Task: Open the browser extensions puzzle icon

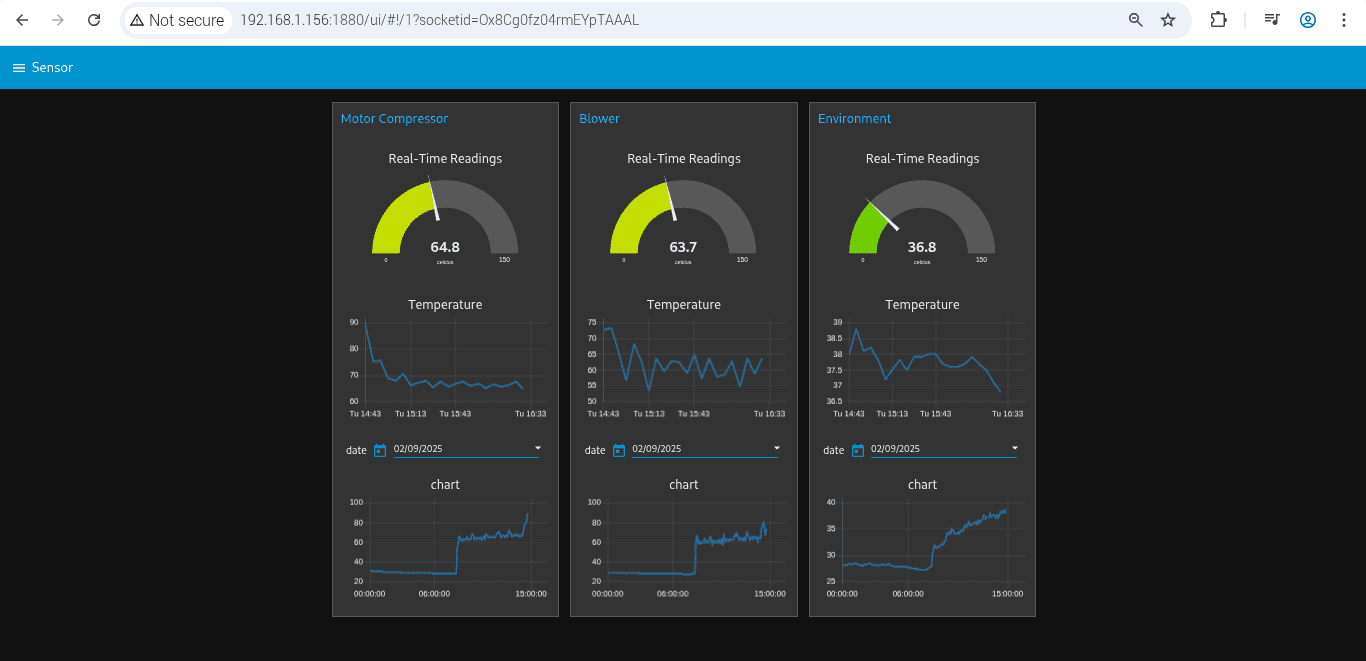Action: [1218, 20]
